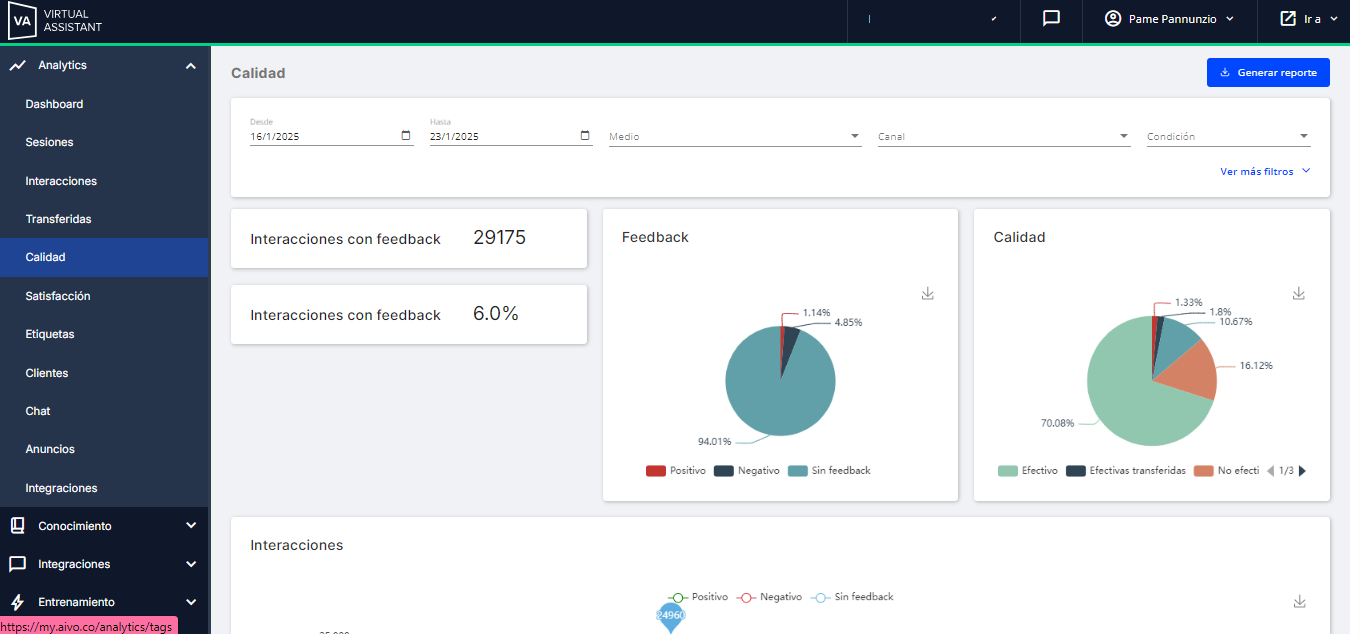Expand Ver más filtros link
1359x642 pixels.
point(1264,172)
